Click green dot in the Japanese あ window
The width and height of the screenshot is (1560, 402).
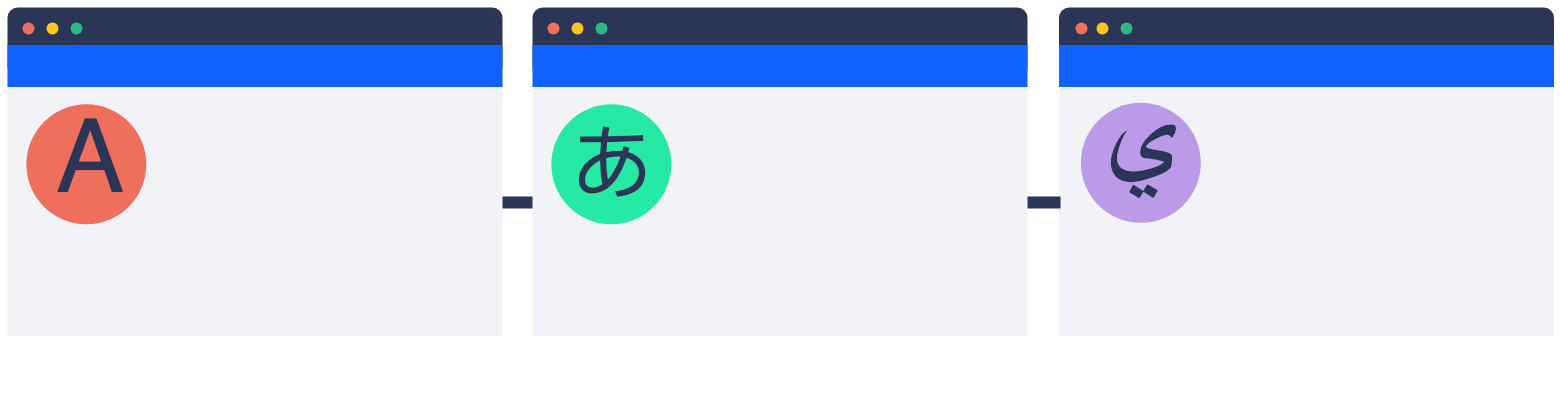(601, 28)
